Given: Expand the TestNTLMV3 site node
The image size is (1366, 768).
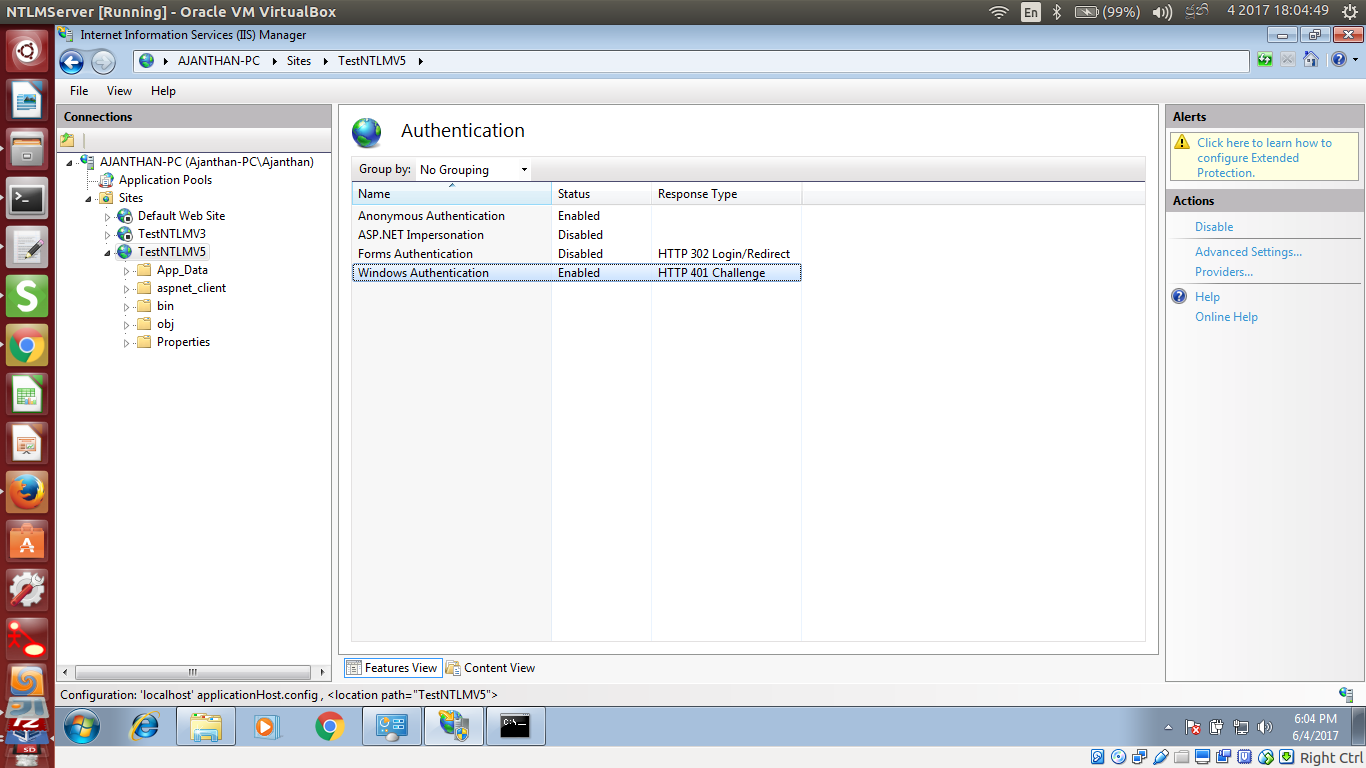Looking at the screenshot, I should pyautogui.click(x=108, y=234).
